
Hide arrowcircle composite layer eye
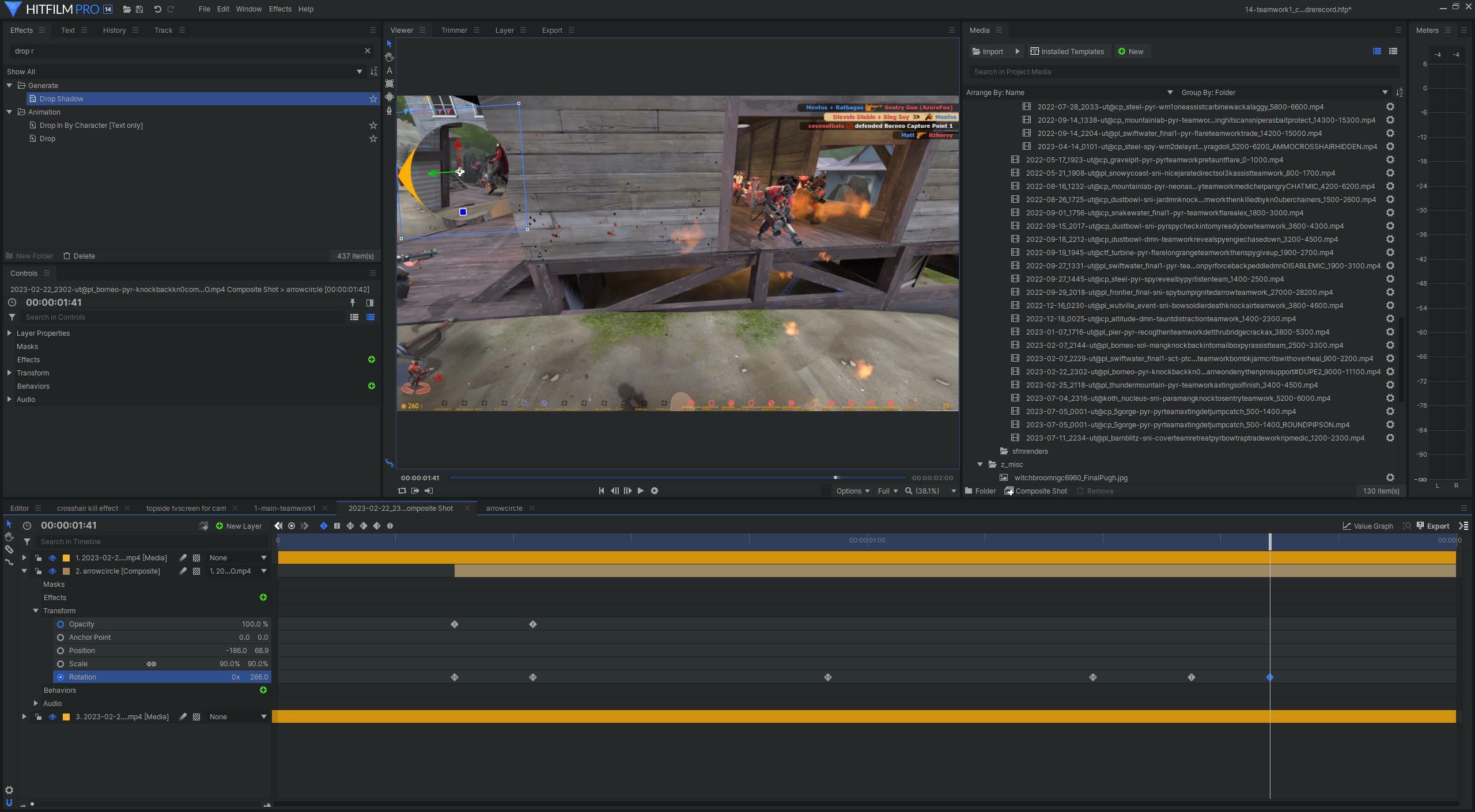point(52,571)
